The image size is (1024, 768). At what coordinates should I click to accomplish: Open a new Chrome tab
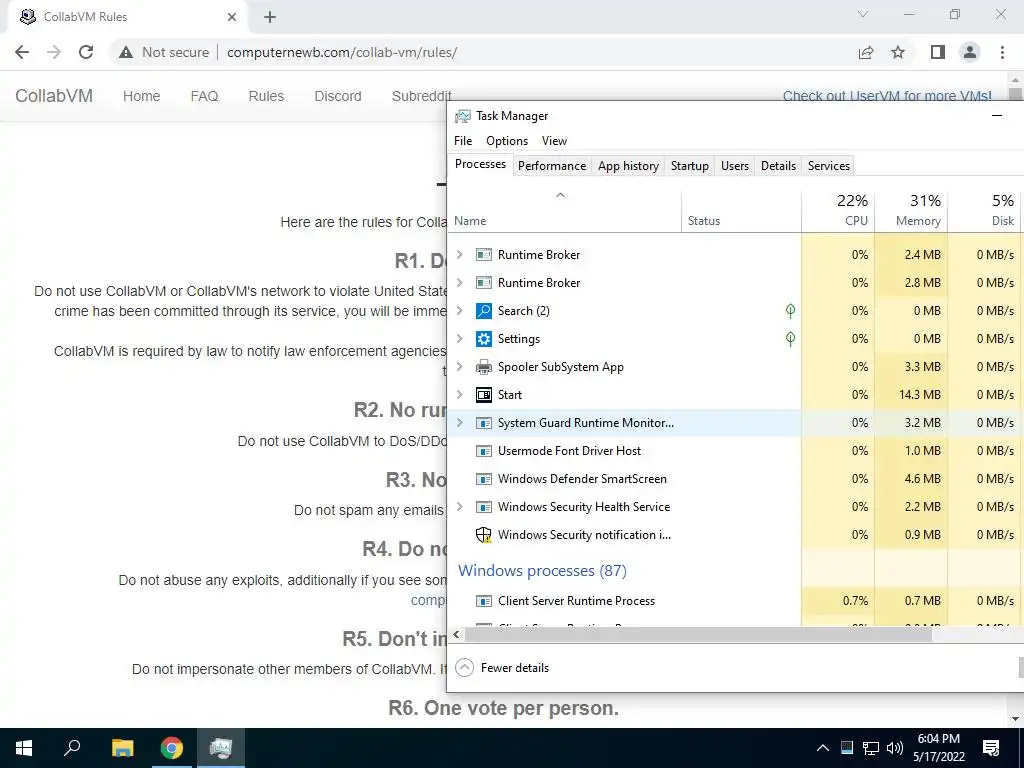[x=270, y=17]
